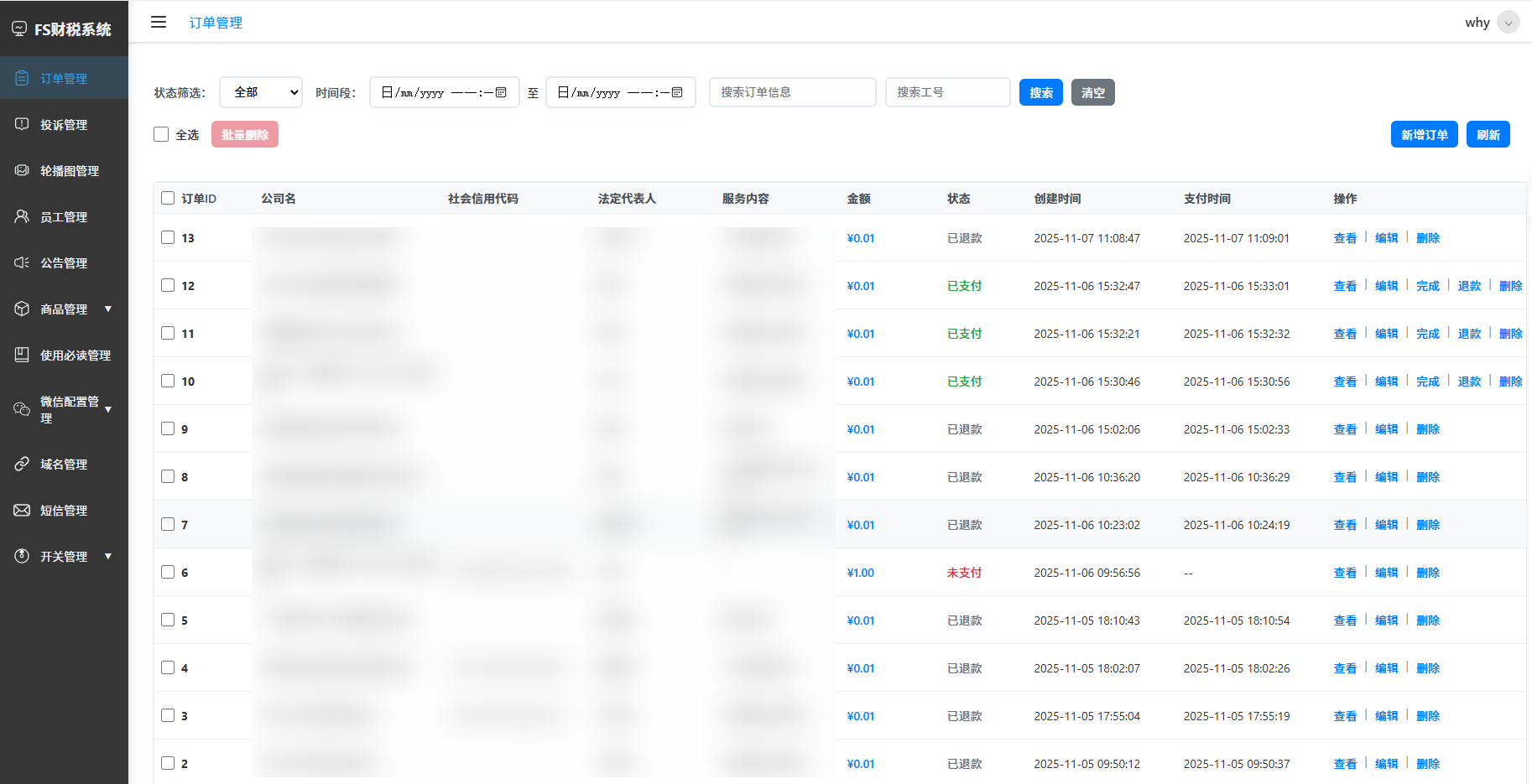
Task: Open 使用必读管理 book icon
Action: pos(22,355)
